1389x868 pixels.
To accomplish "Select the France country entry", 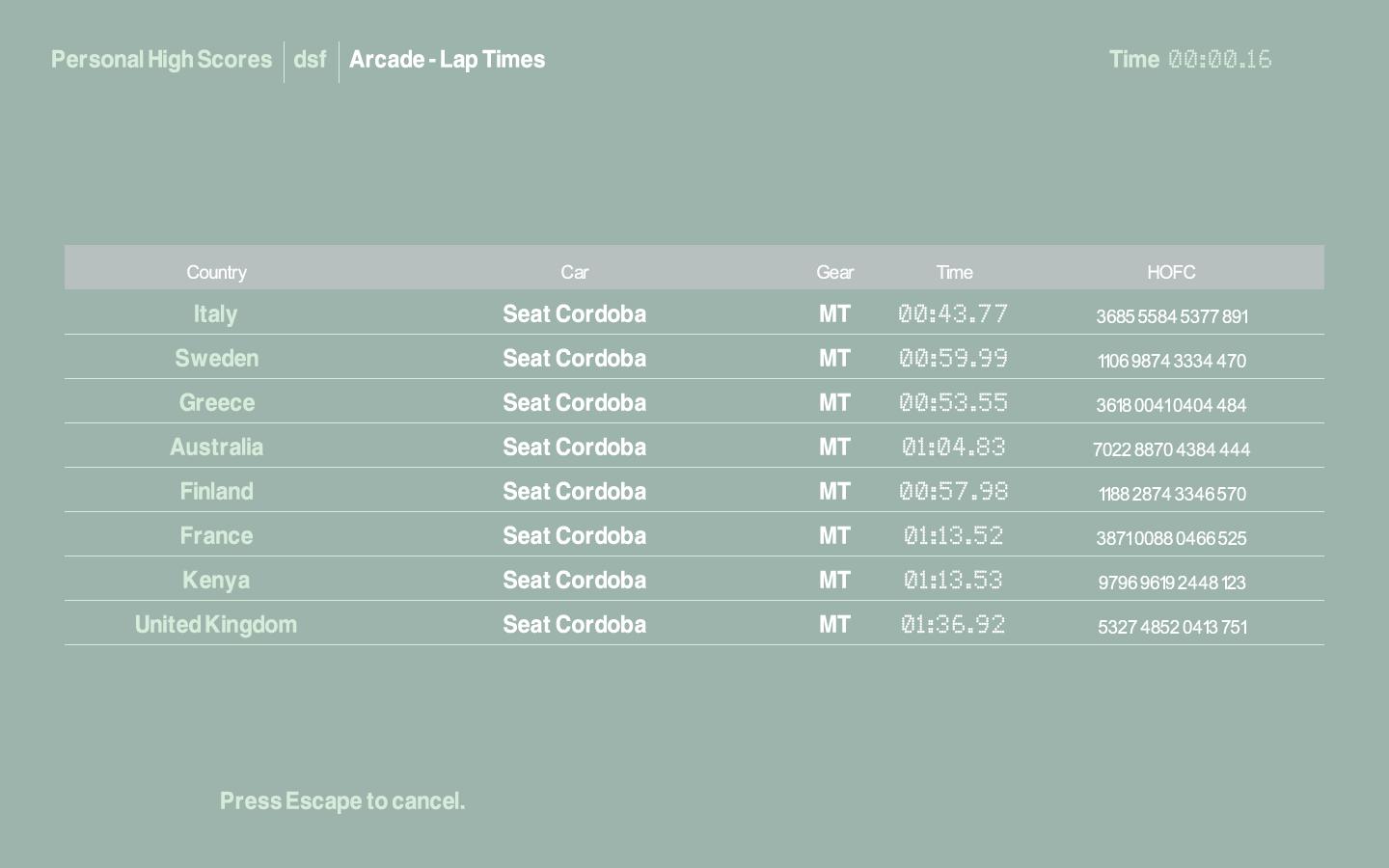I will (x=216, y=536).
